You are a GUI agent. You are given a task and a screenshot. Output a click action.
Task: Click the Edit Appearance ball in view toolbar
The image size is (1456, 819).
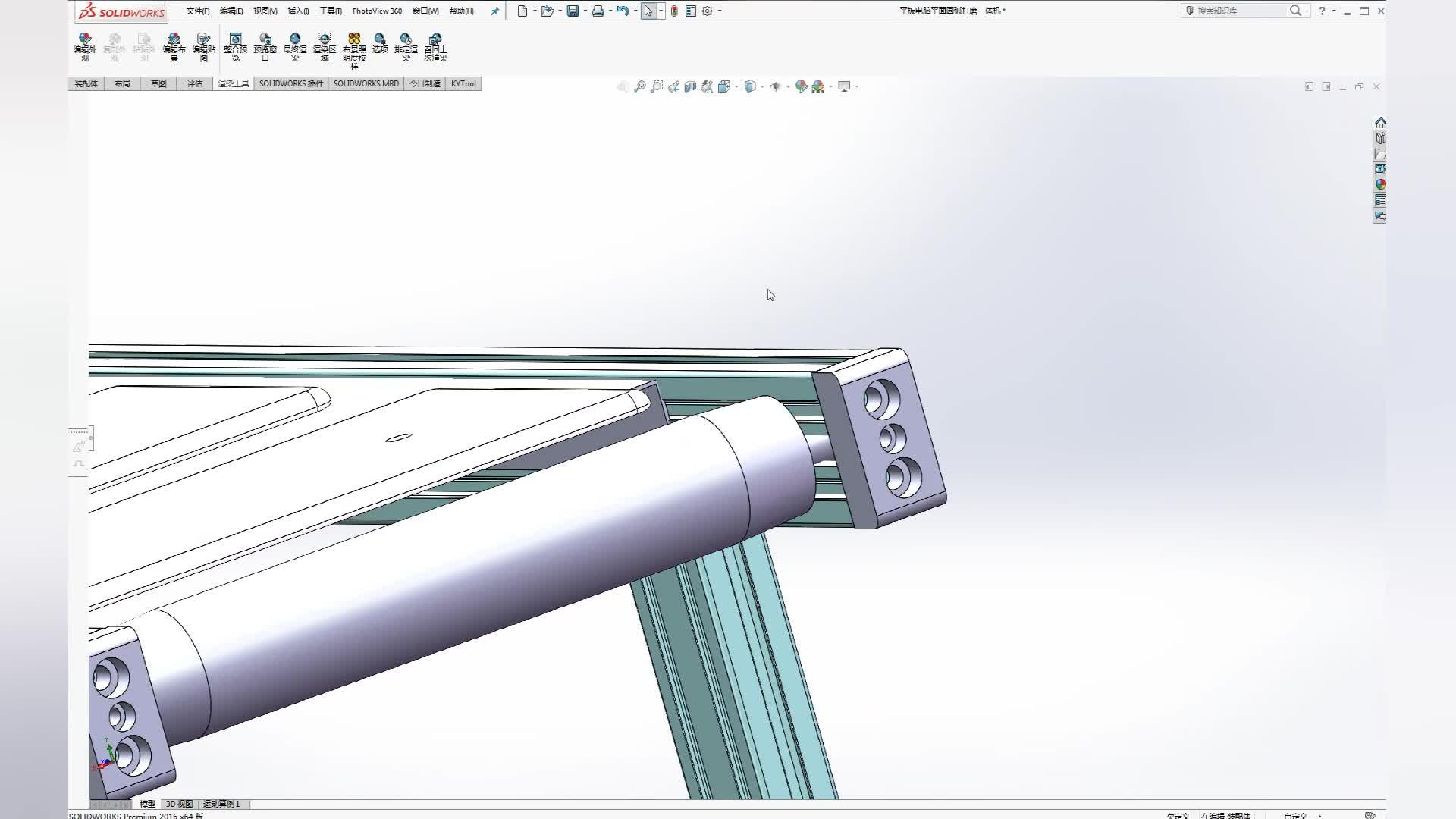801,86
